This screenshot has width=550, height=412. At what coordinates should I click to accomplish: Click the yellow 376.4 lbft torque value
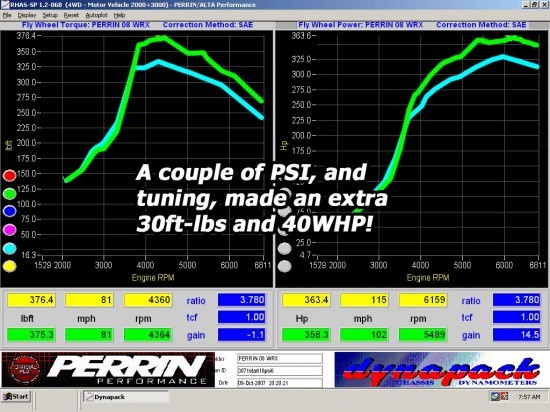click(31, 300)
